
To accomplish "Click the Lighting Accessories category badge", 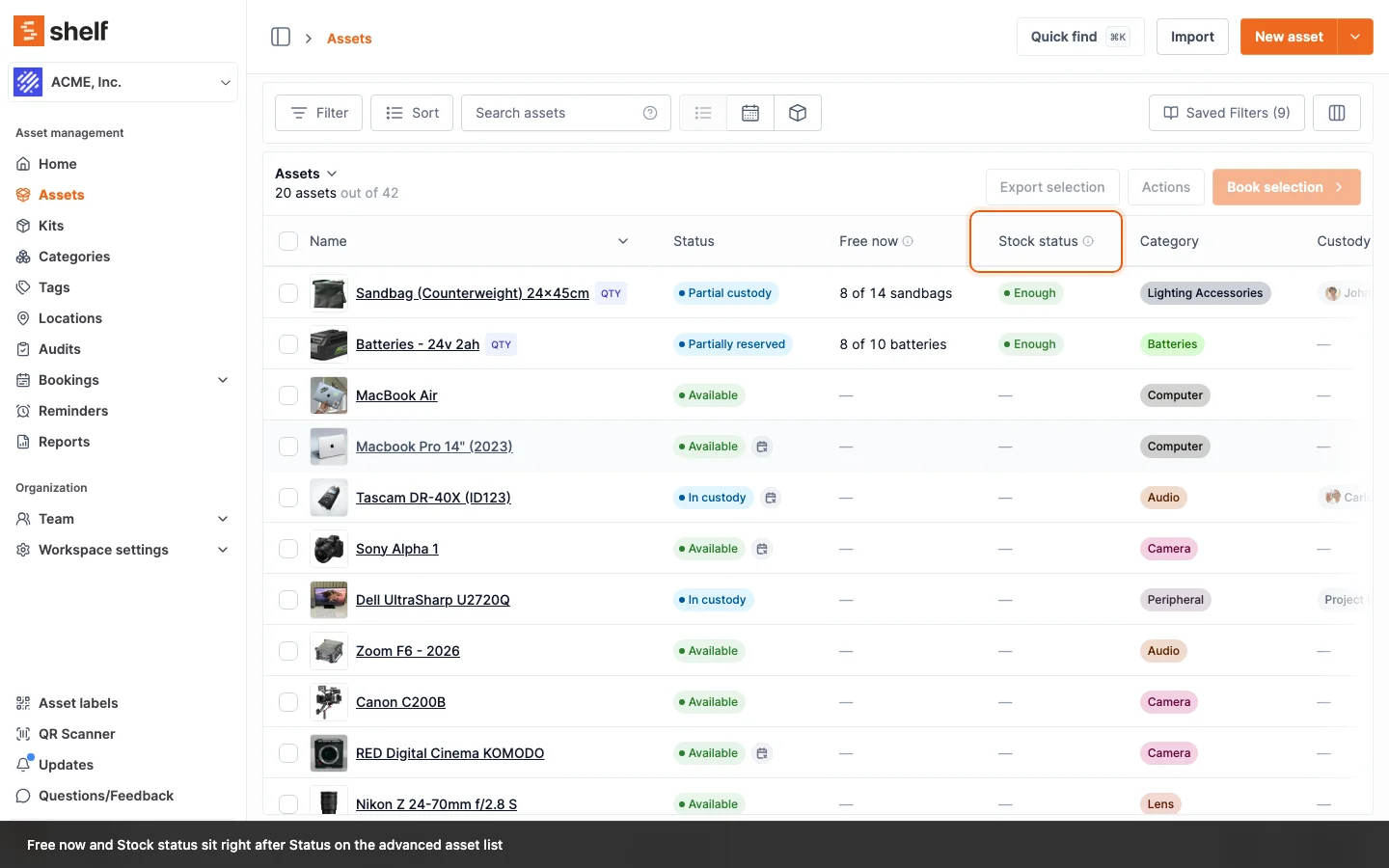I will (x=1205, y=293).
